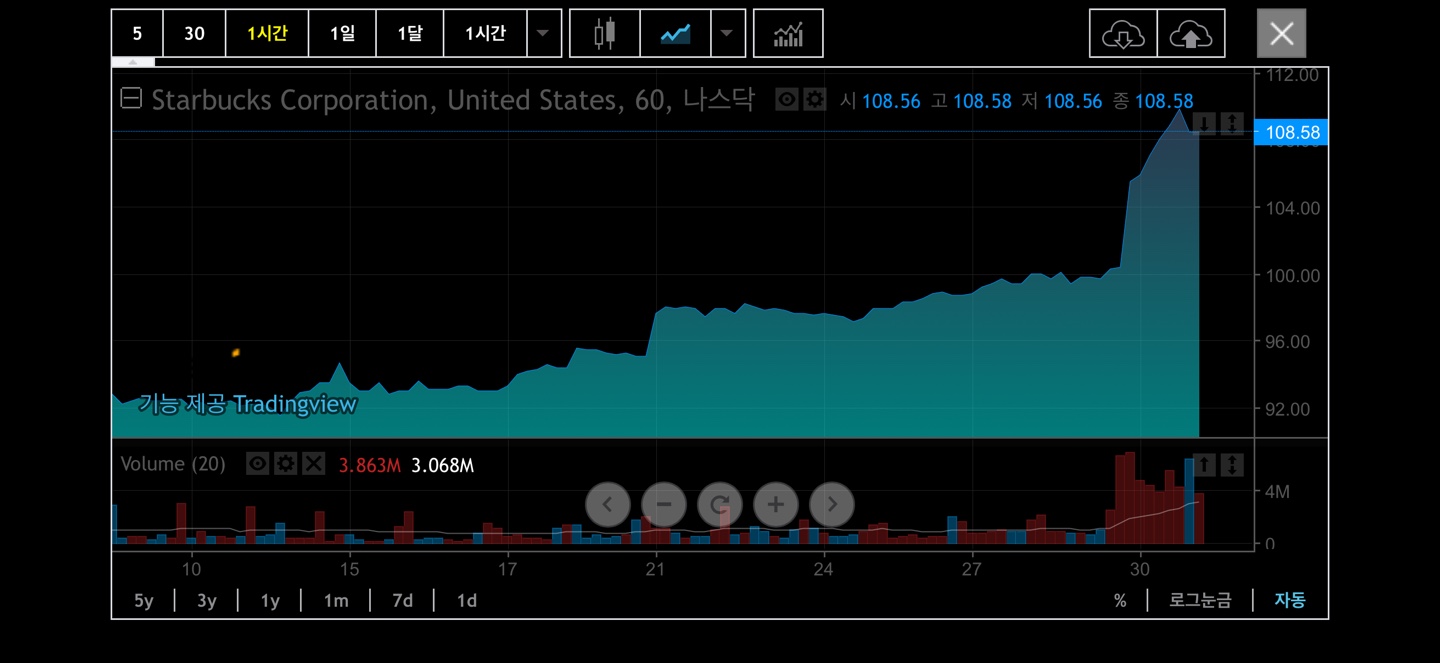
Task: Load chart layout from cloud
Action: point(1123,33)
